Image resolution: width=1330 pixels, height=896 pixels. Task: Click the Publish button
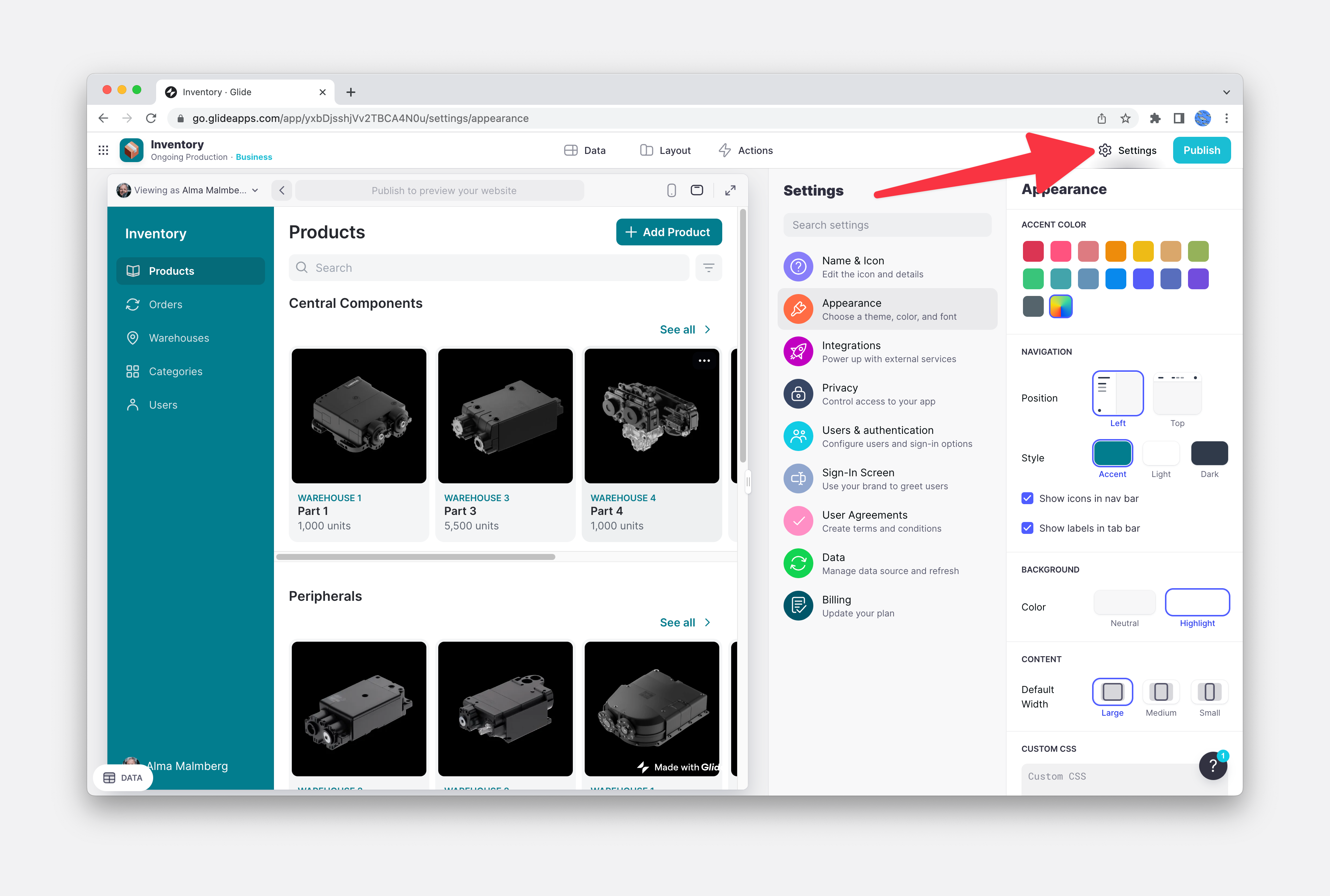click(x=1201, y=150)
